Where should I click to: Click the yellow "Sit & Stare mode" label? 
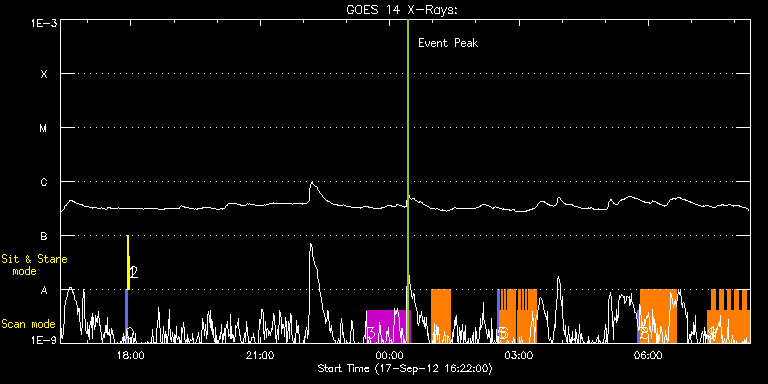34,264
